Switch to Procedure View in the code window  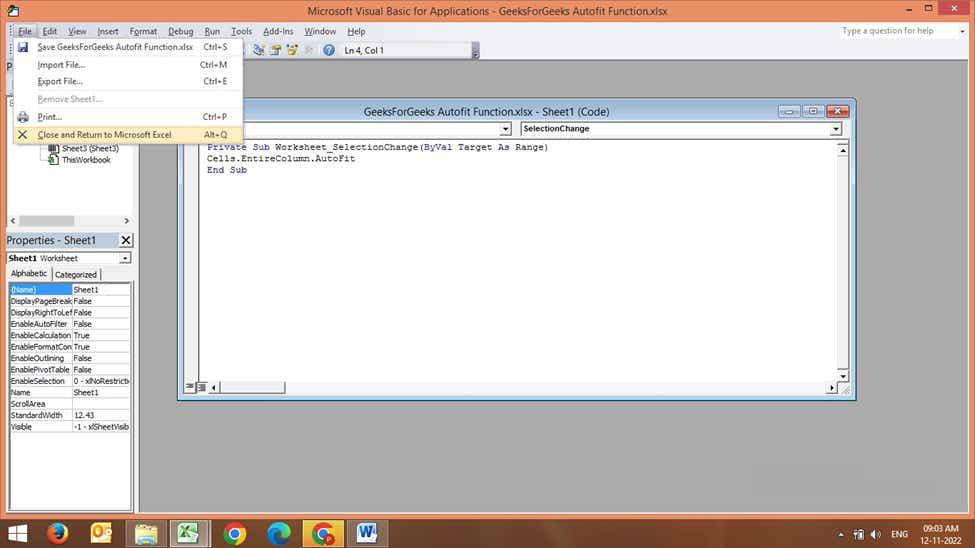pos(190,387)
